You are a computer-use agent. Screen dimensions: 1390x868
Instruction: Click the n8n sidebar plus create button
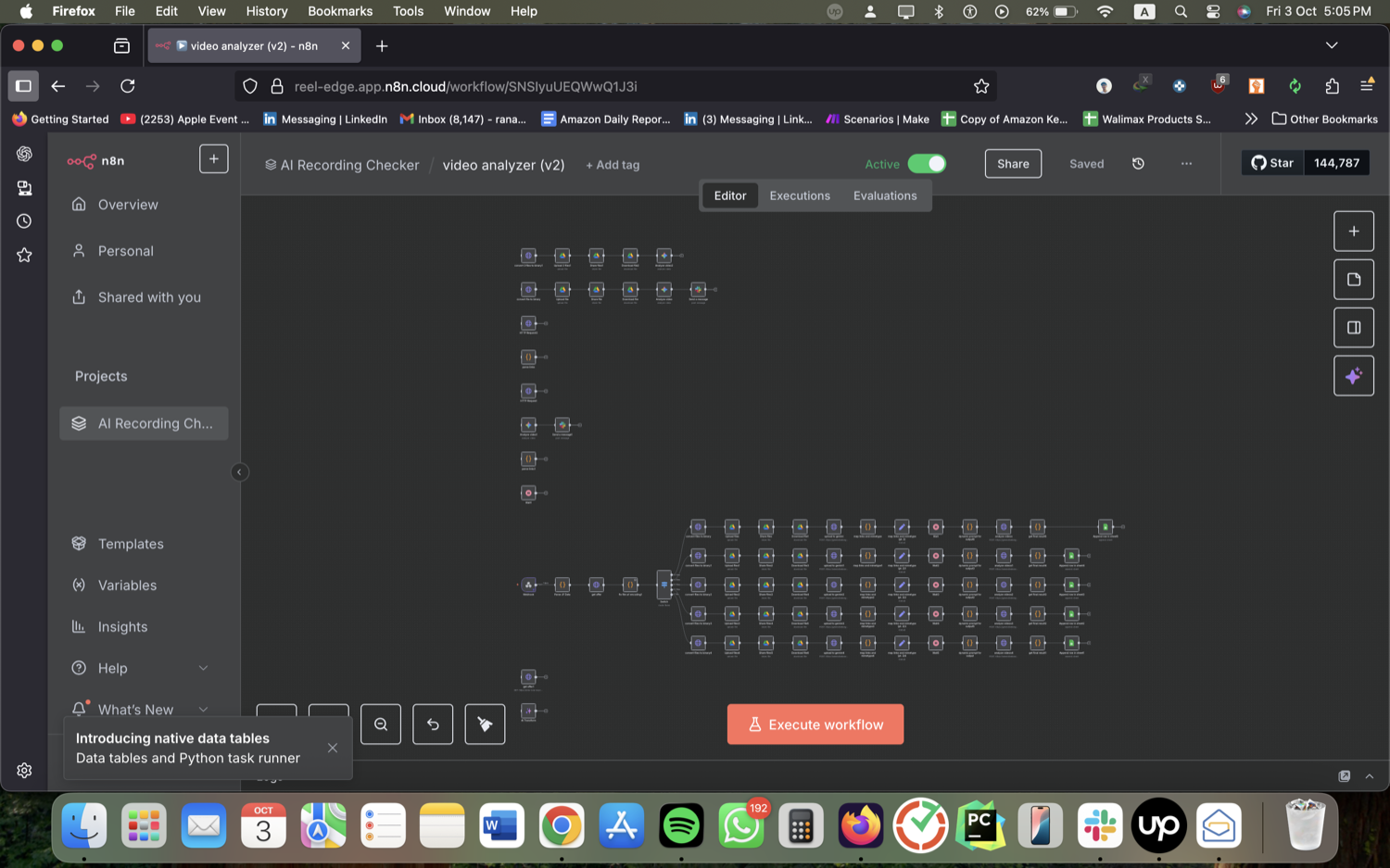click(x=213, y=159)
